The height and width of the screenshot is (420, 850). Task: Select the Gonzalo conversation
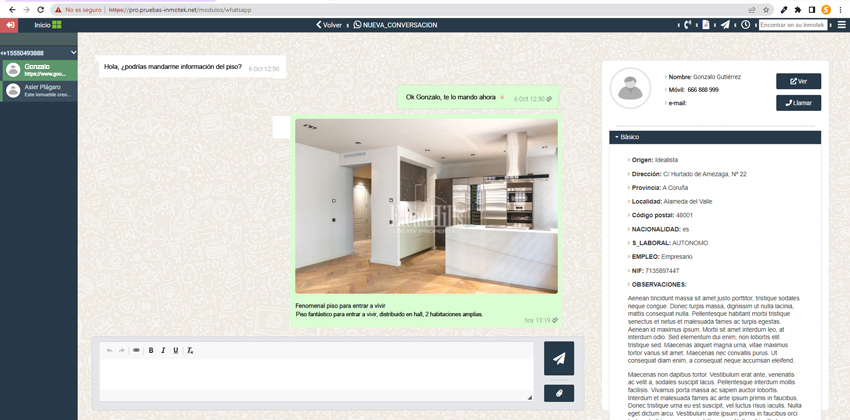(38, 70)
